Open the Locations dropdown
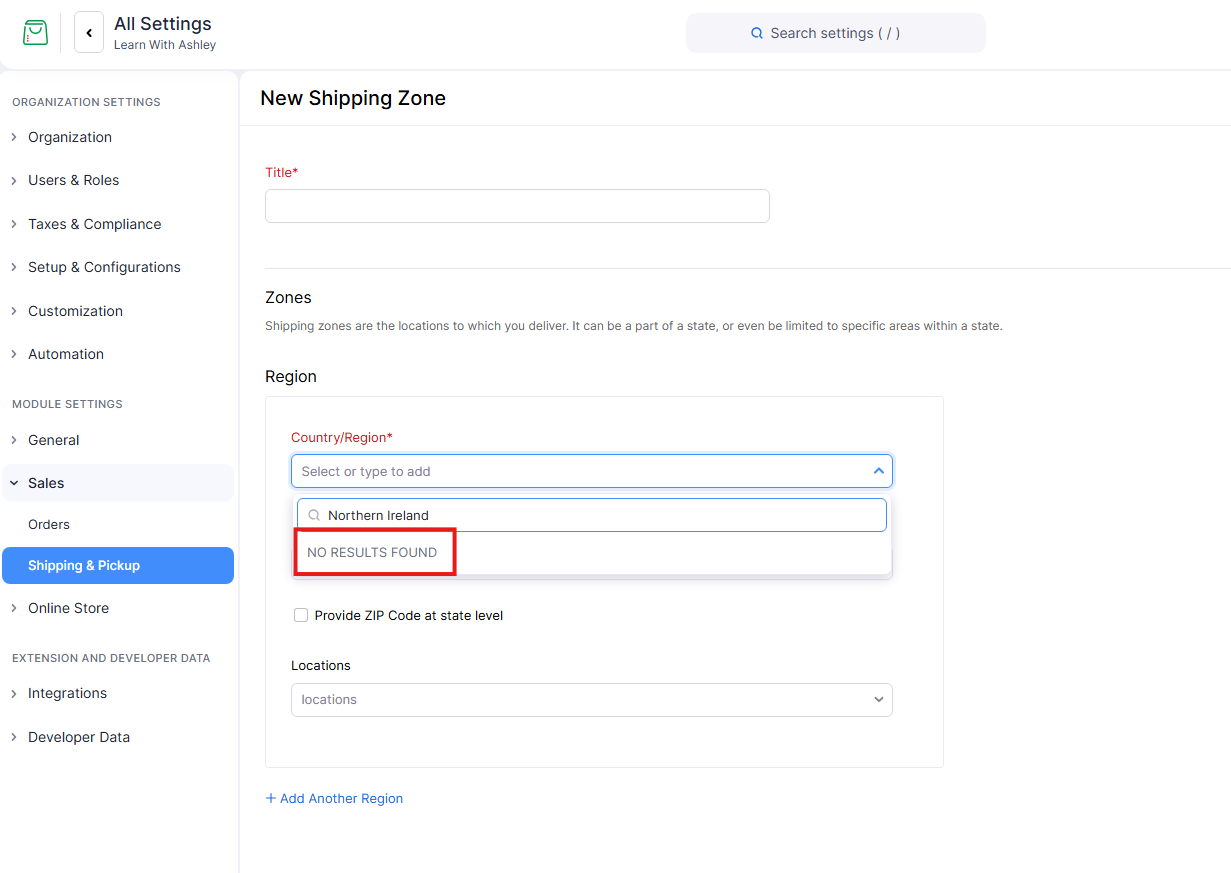 pyautogui.click(x=591, y=700)
